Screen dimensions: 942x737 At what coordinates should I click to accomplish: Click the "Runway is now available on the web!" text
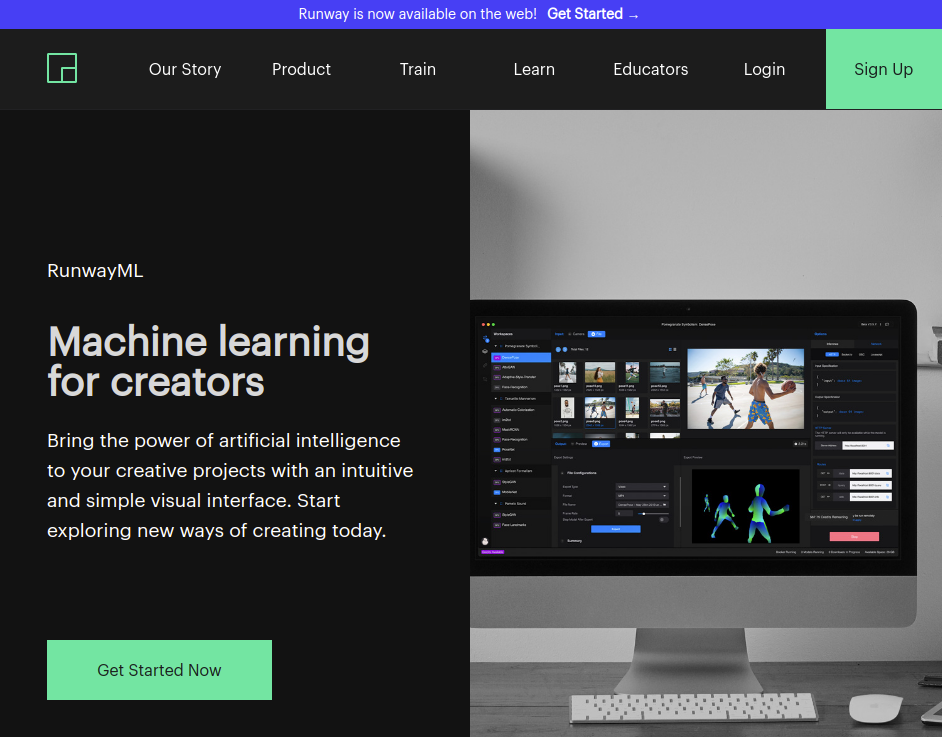coord(418,14)
